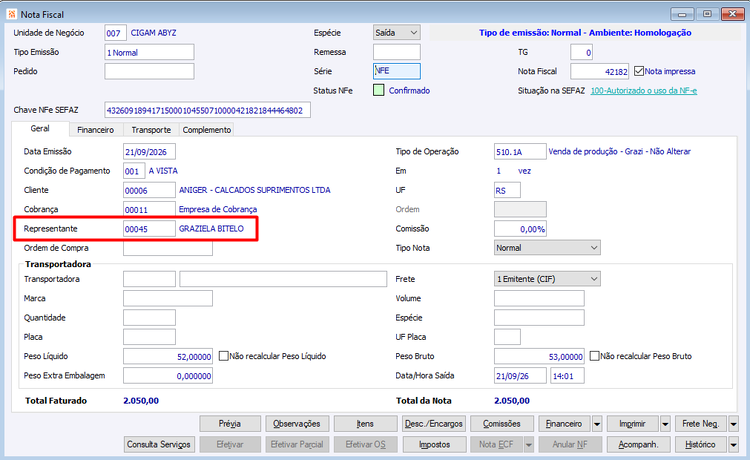Focus the UF field with RS

507,190
